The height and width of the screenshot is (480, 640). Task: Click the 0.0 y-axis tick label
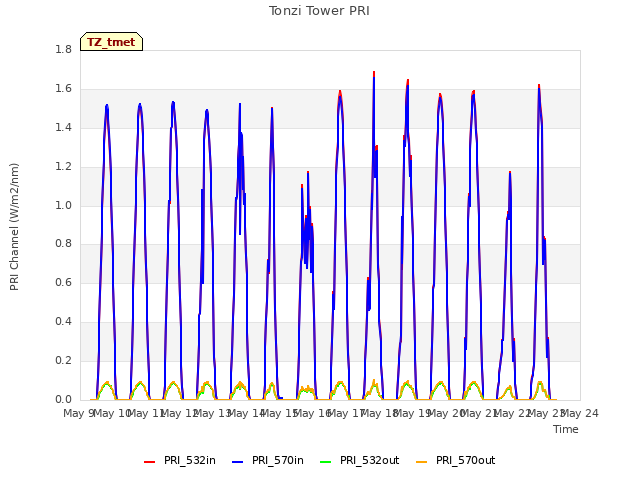64,400
